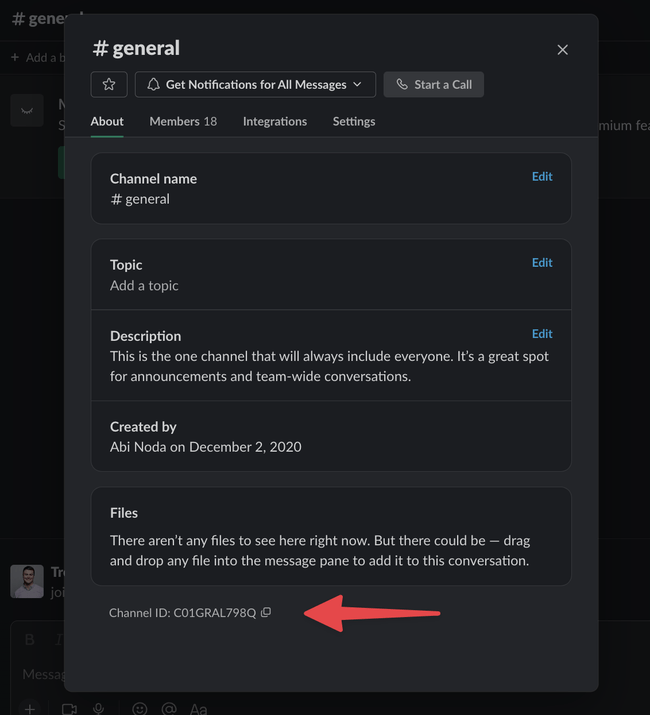The height and width of the screenshot is (715, 650).
Task: Click the Channel ID text
Action: [182, 612]
